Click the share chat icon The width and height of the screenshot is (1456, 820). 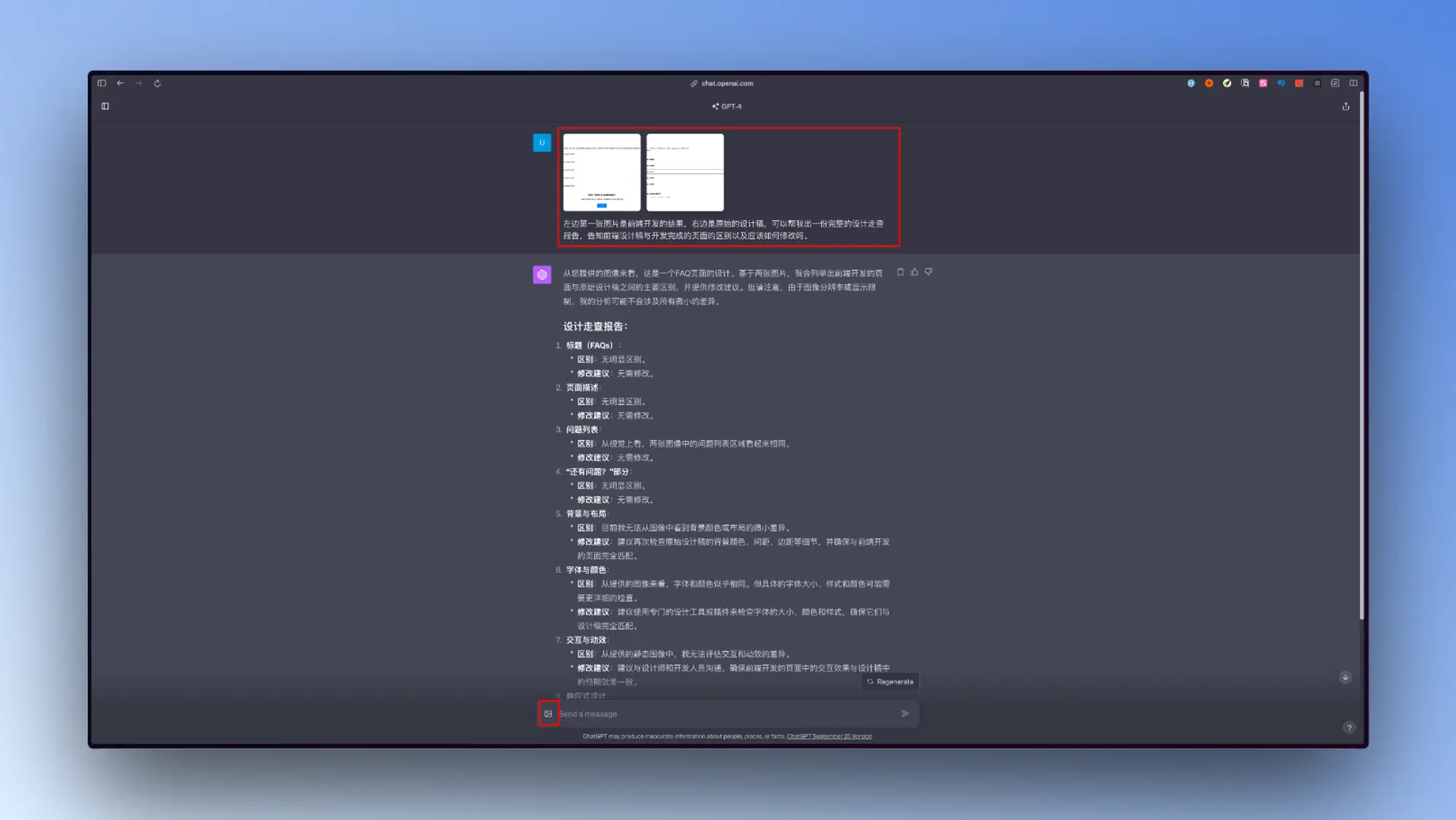tap(1345, 106)
